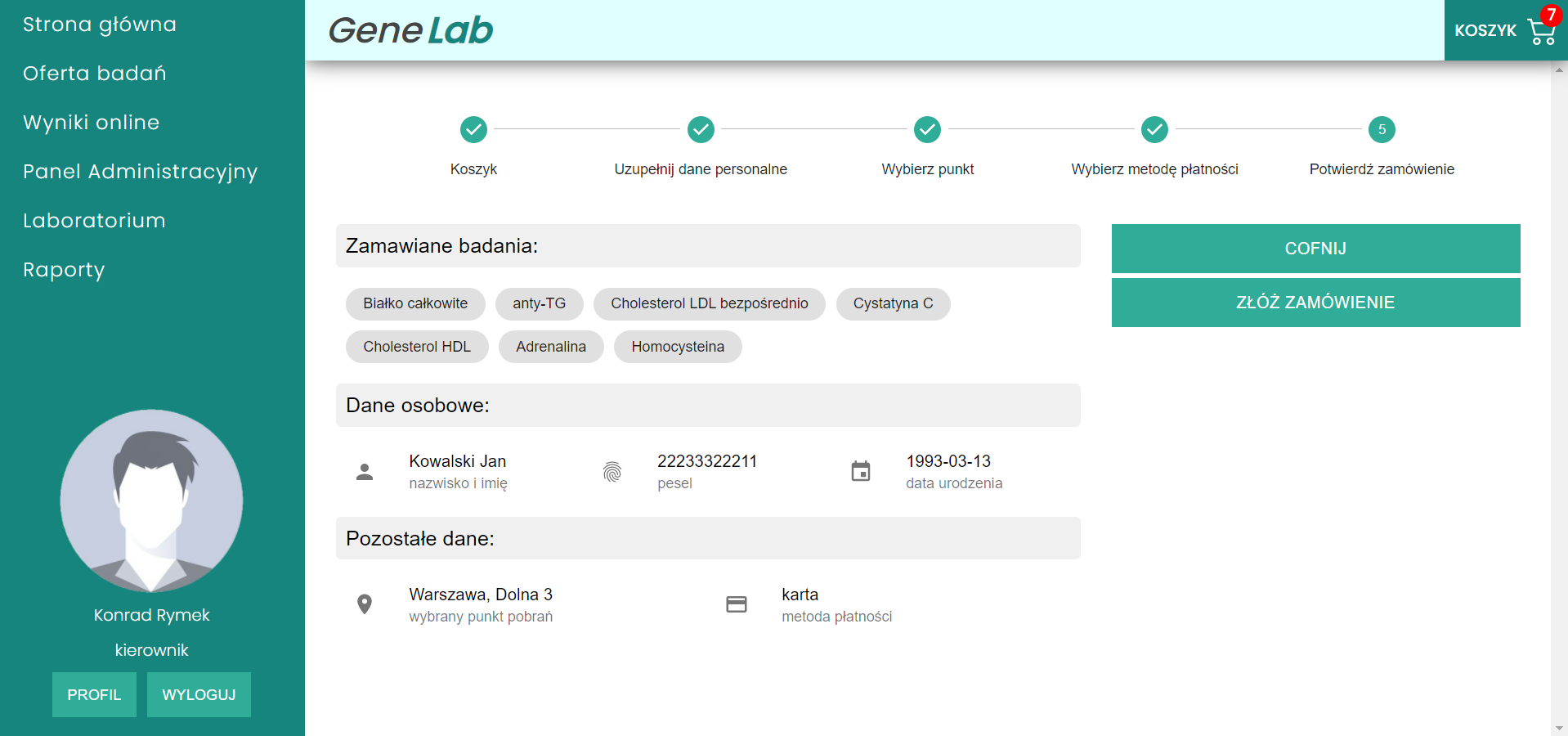Click step 5 Potwierdź zamówienie circle
Image resolution: width=1568 pixels, height=736 pixels.
[x=1382, y=129]
